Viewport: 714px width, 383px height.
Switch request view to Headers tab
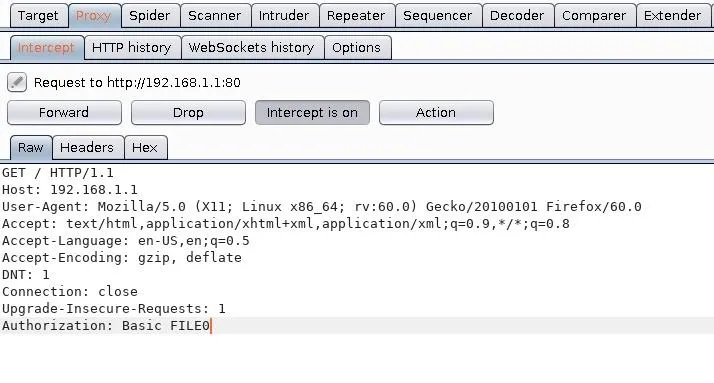(x=87, y=148)
